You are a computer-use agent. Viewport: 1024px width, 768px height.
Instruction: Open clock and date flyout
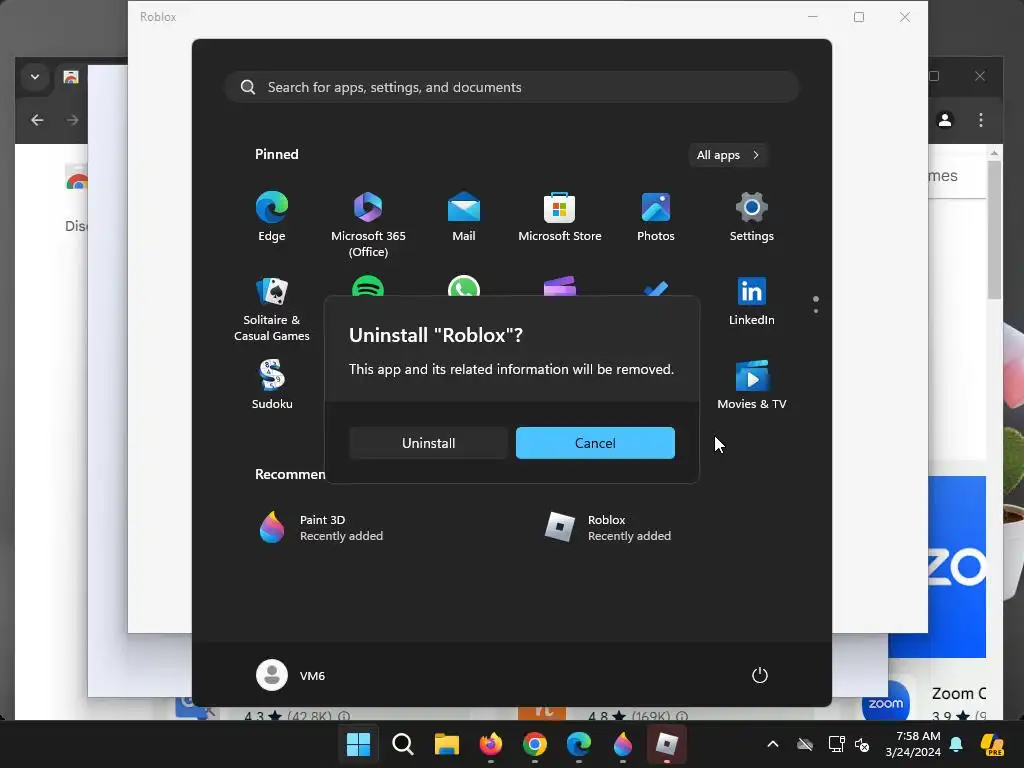pos(913,744)
